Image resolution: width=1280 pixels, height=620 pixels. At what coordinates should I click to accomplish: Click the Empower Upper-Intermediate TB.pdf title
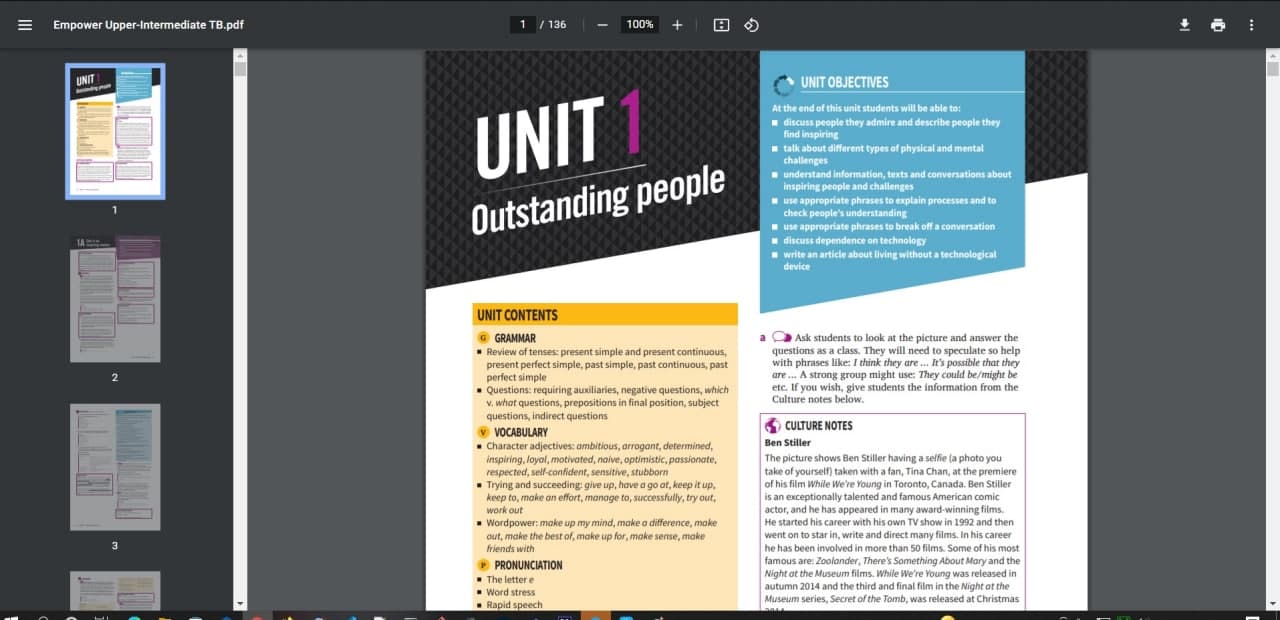tap(148, 25)
